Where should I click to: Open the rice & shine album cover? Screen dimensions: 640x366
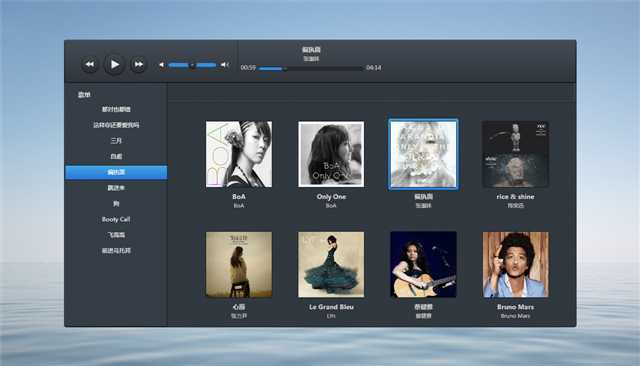click(x=516, y=154)
